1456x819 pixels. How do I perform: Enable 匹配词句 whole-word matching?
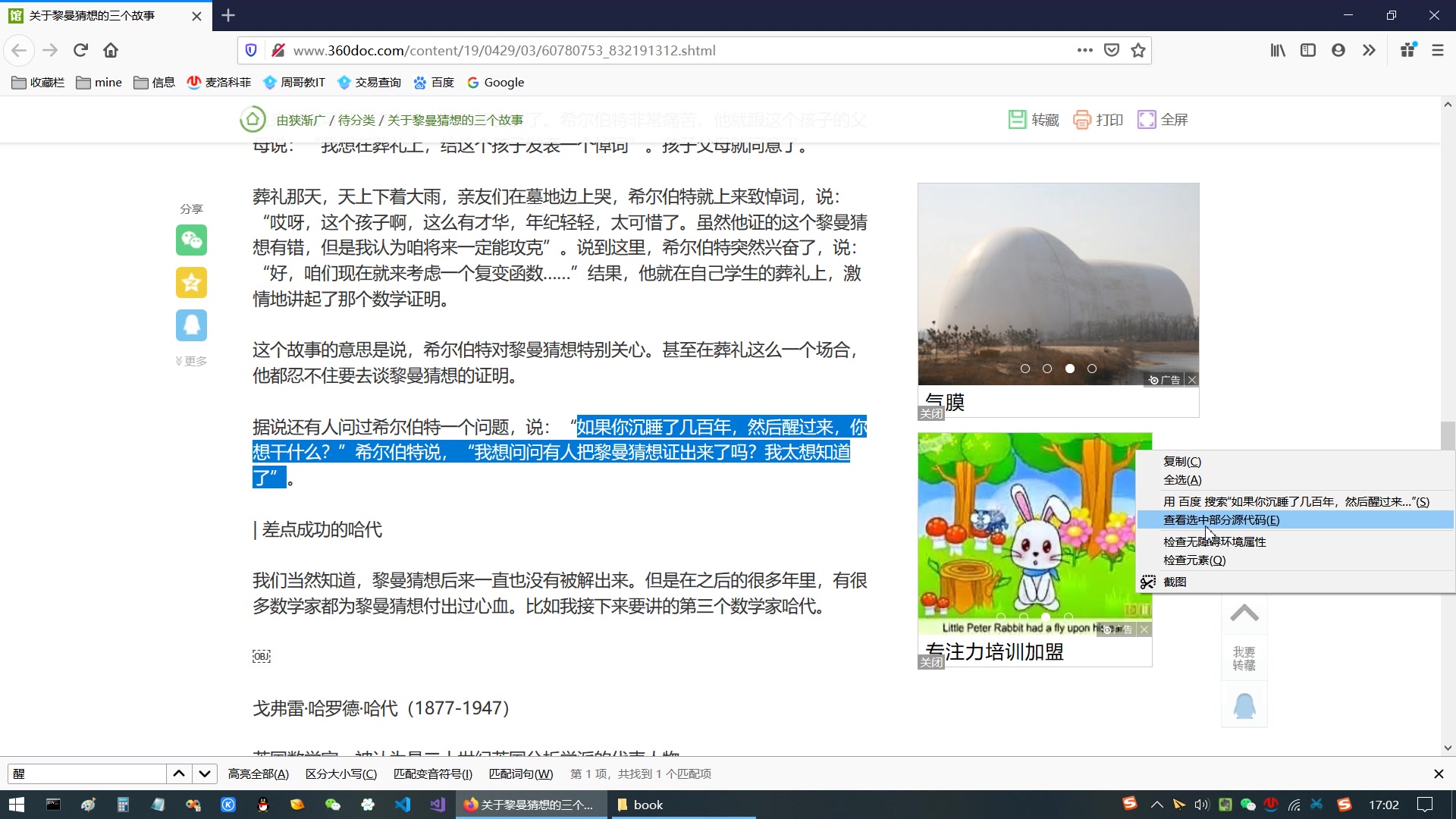click(521, 773)
